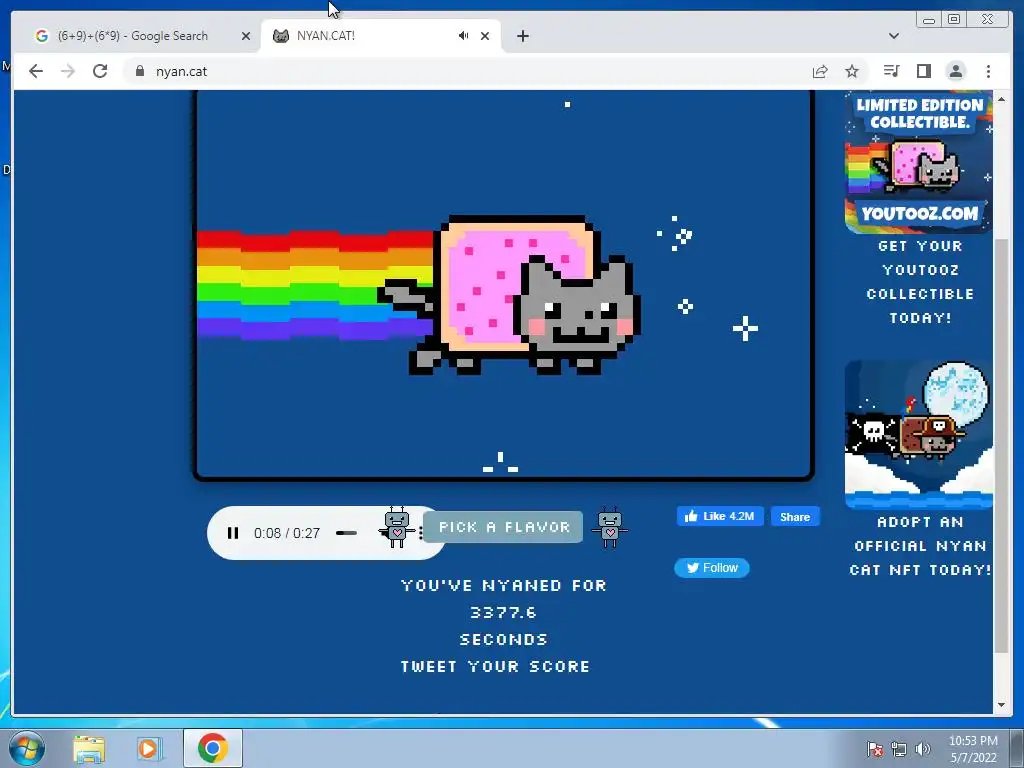Open the pirate Nyan Cat NFT image
This screenshot has height=768, width=1024.
918,434
